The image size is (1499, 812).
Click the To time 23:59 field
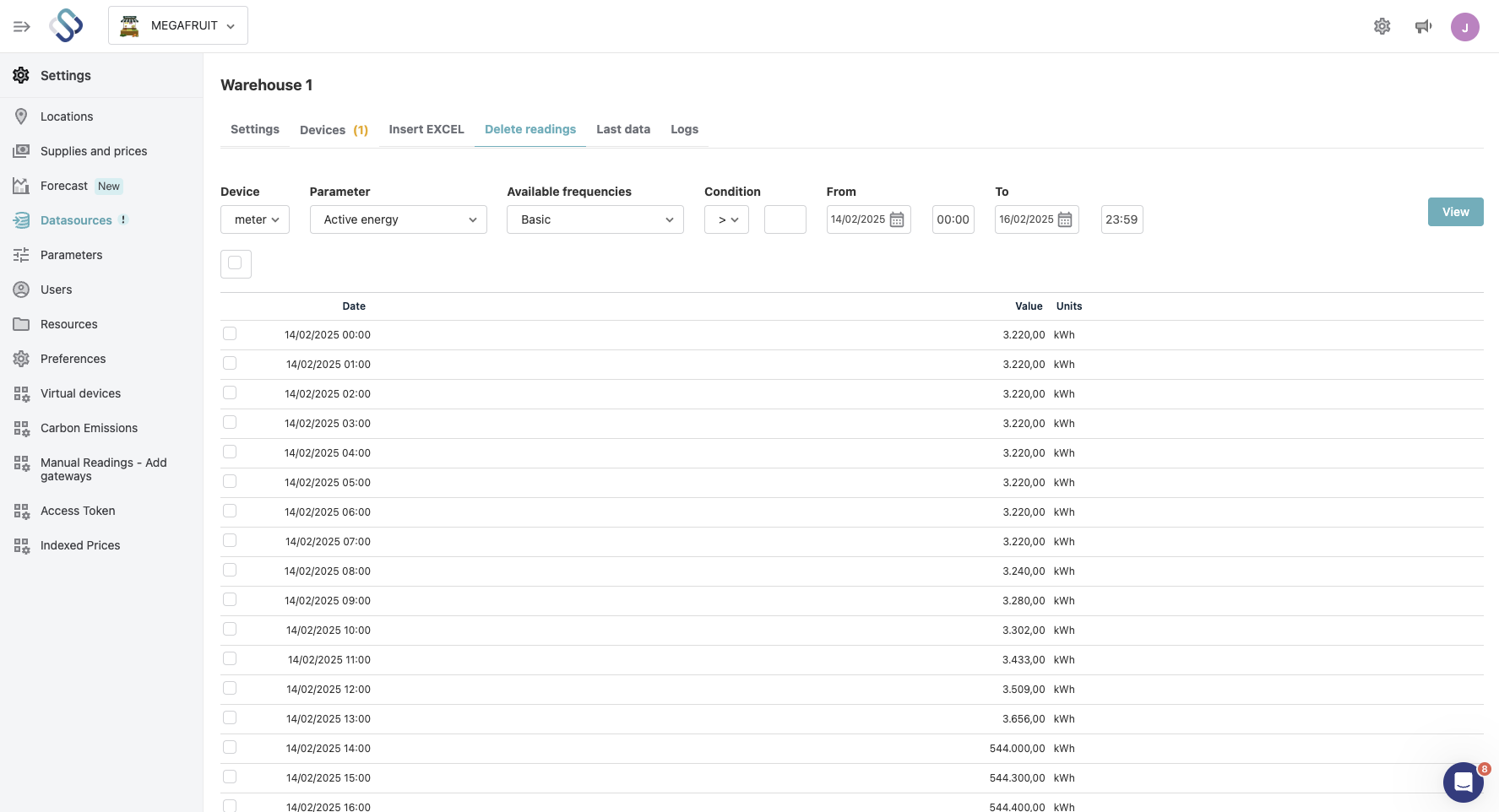[1122, 219]
